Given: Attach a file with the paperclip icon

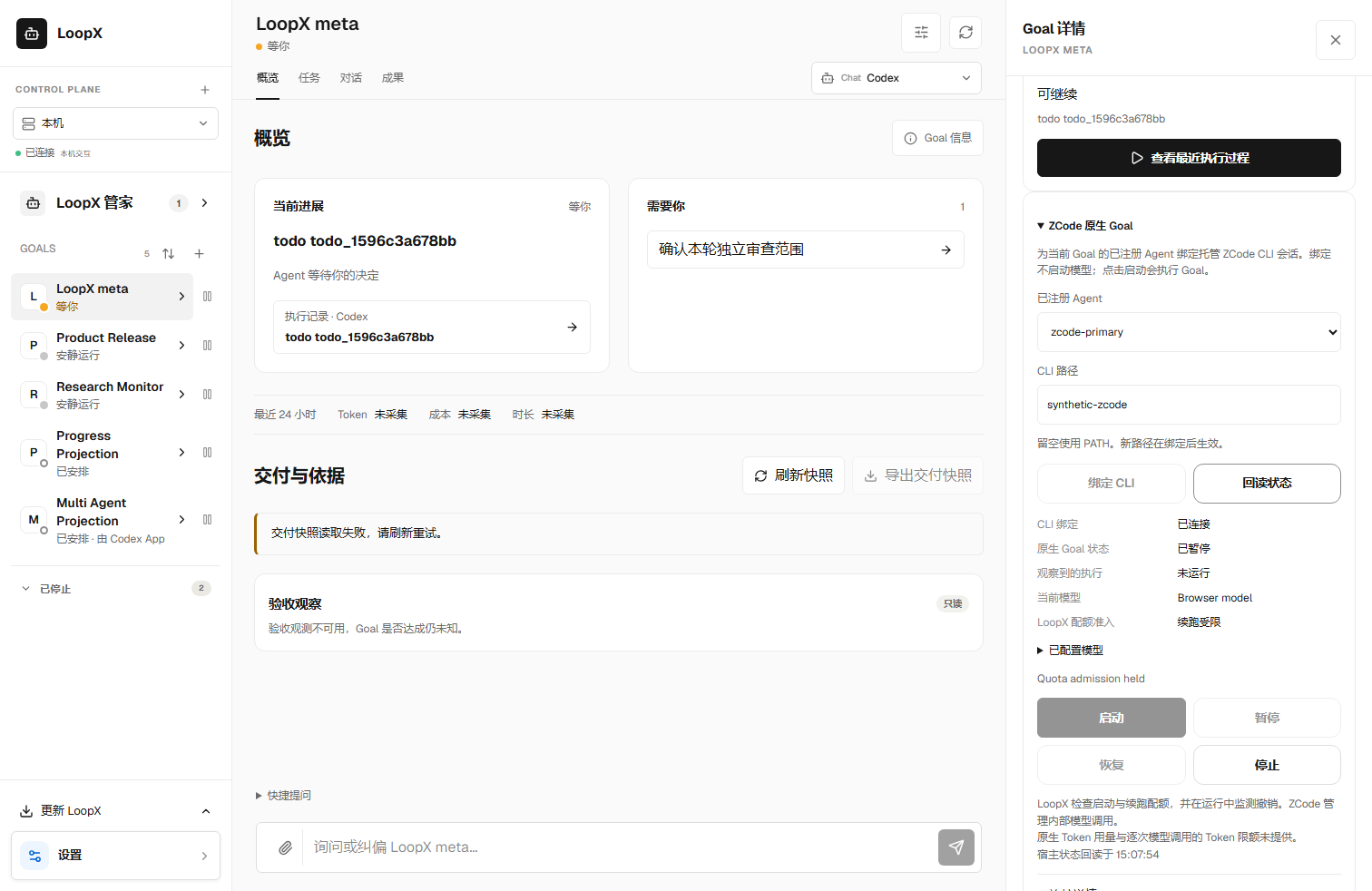Looking at the screenshot, I should (x=285, y=847).
